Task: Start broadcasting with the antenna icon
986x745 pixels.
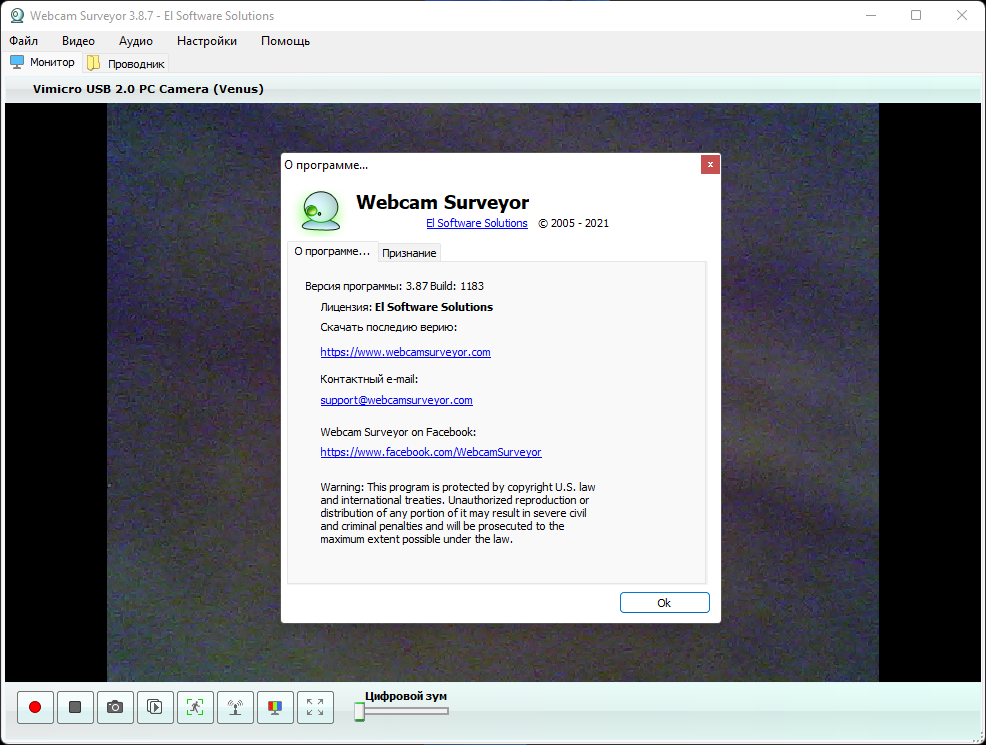Action: click(x=235, y=707)
